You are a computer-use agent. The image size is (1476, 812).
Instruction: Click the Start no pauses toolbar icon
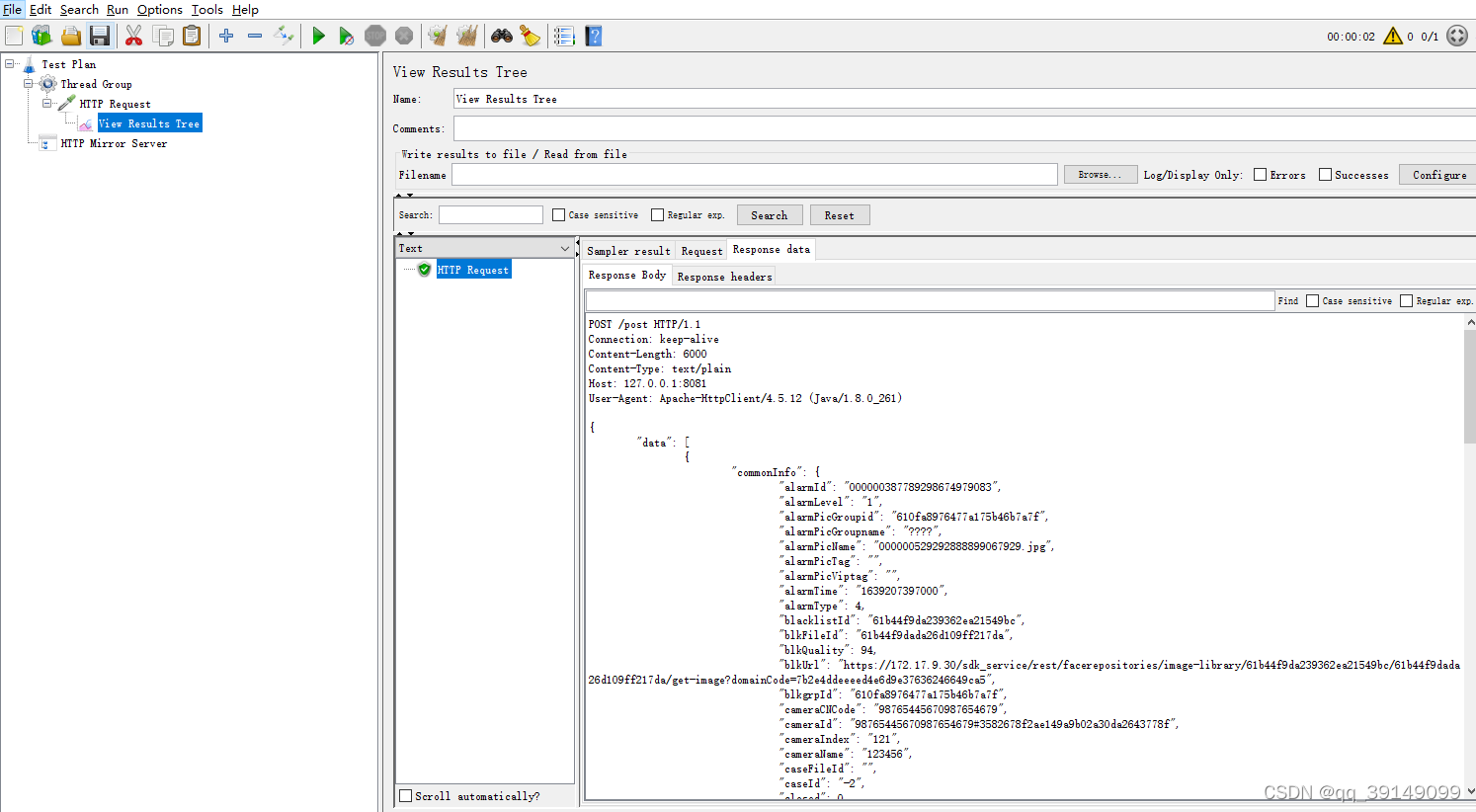347,35
